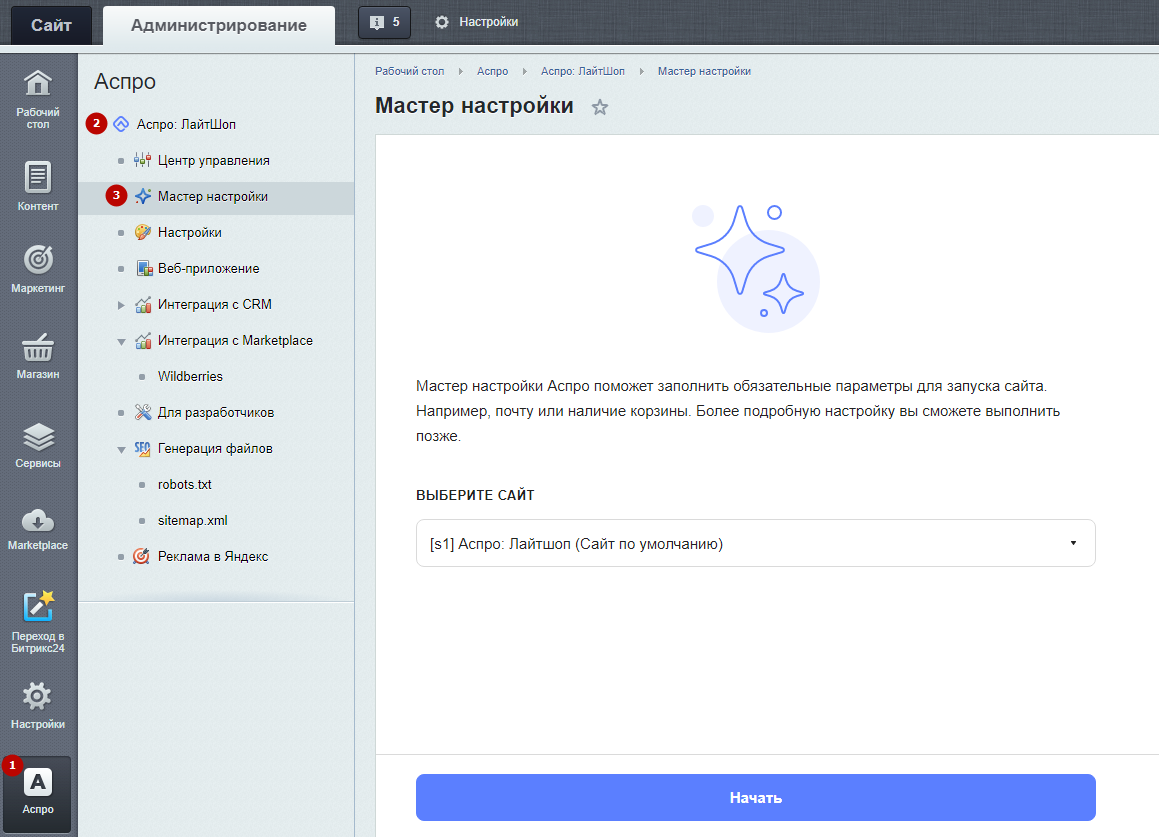This screenshot has width=1159, height=837.
Task: Add page to favorites with the star
Action: pyautogui.click(x=599, y=107)
